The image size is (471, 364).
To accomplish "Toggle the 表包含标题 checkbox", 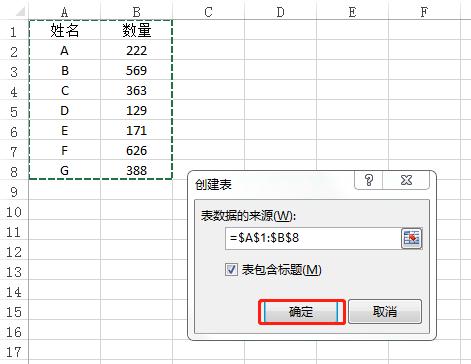I will [x=231, y=269].
